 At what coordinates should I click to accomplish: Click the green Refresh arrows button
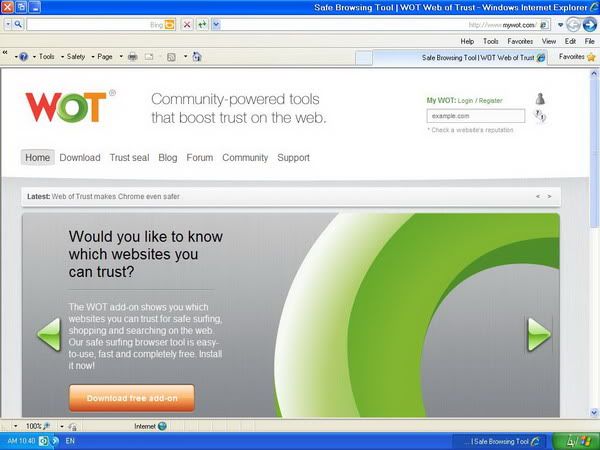point(202,25)
